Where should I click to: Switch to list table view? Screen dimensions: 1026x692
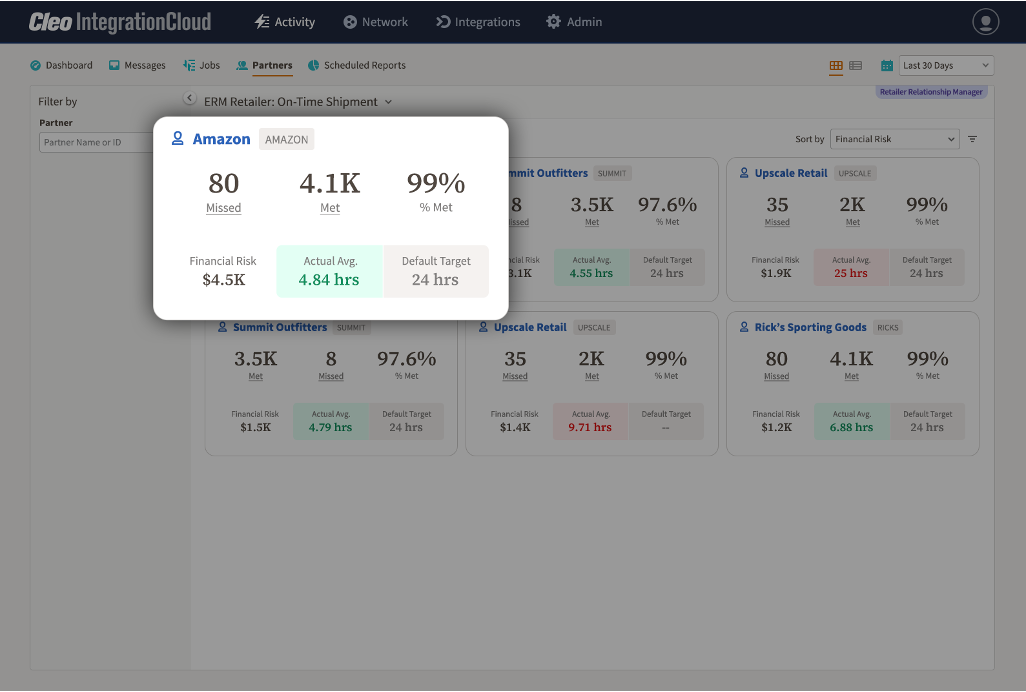(855, 65)
